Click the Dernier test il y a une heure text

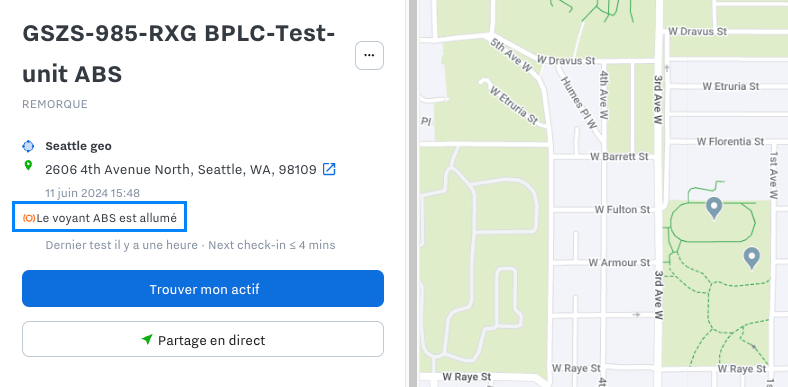coord(121,245)
